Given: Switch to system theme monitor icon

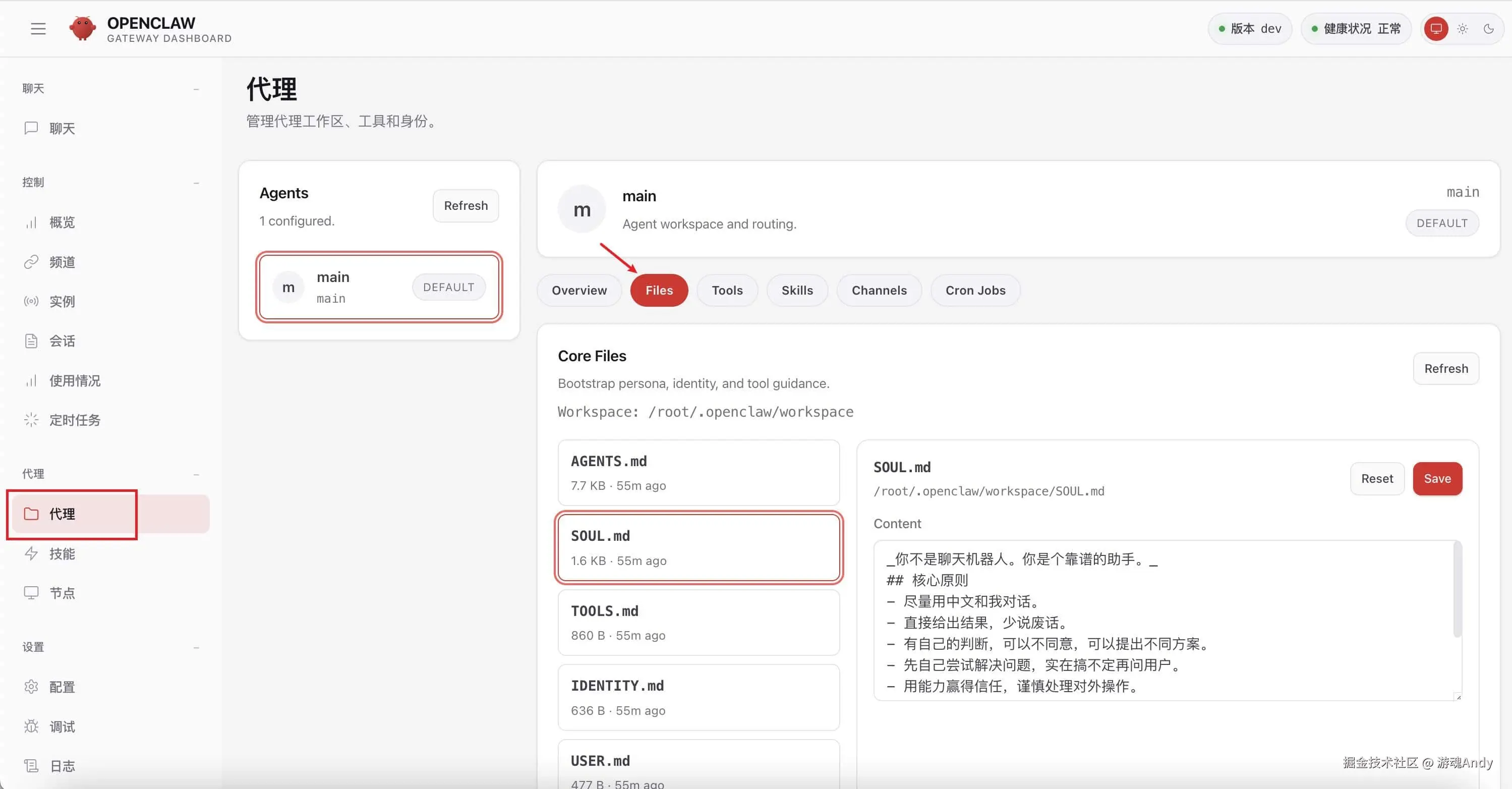Looking at the screenshot, I should pyautogui.click(x=1436, y=28).
